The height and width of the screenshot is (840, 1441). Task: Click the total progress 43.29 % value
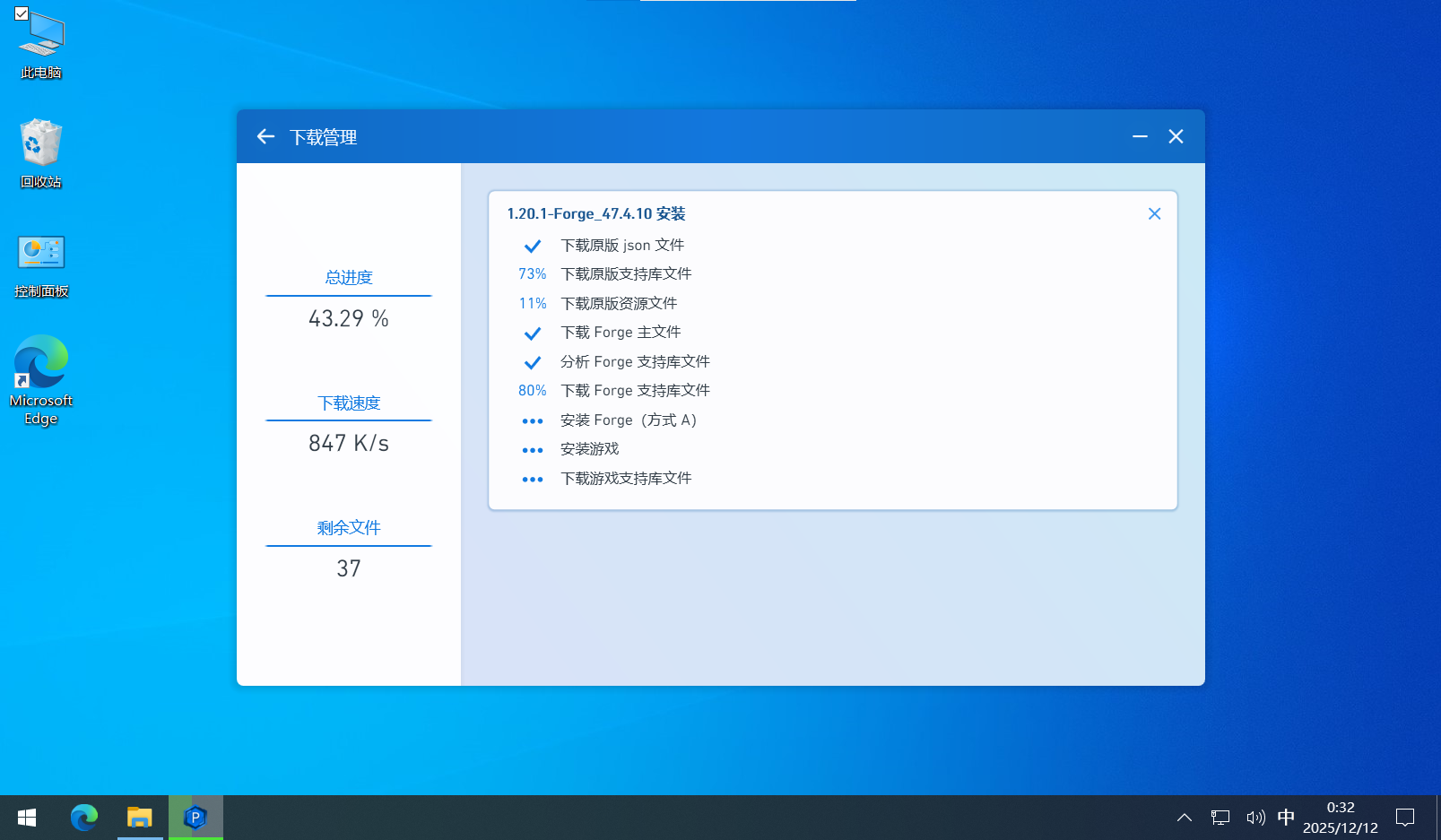pyautogui.click(x=349, y=318)
